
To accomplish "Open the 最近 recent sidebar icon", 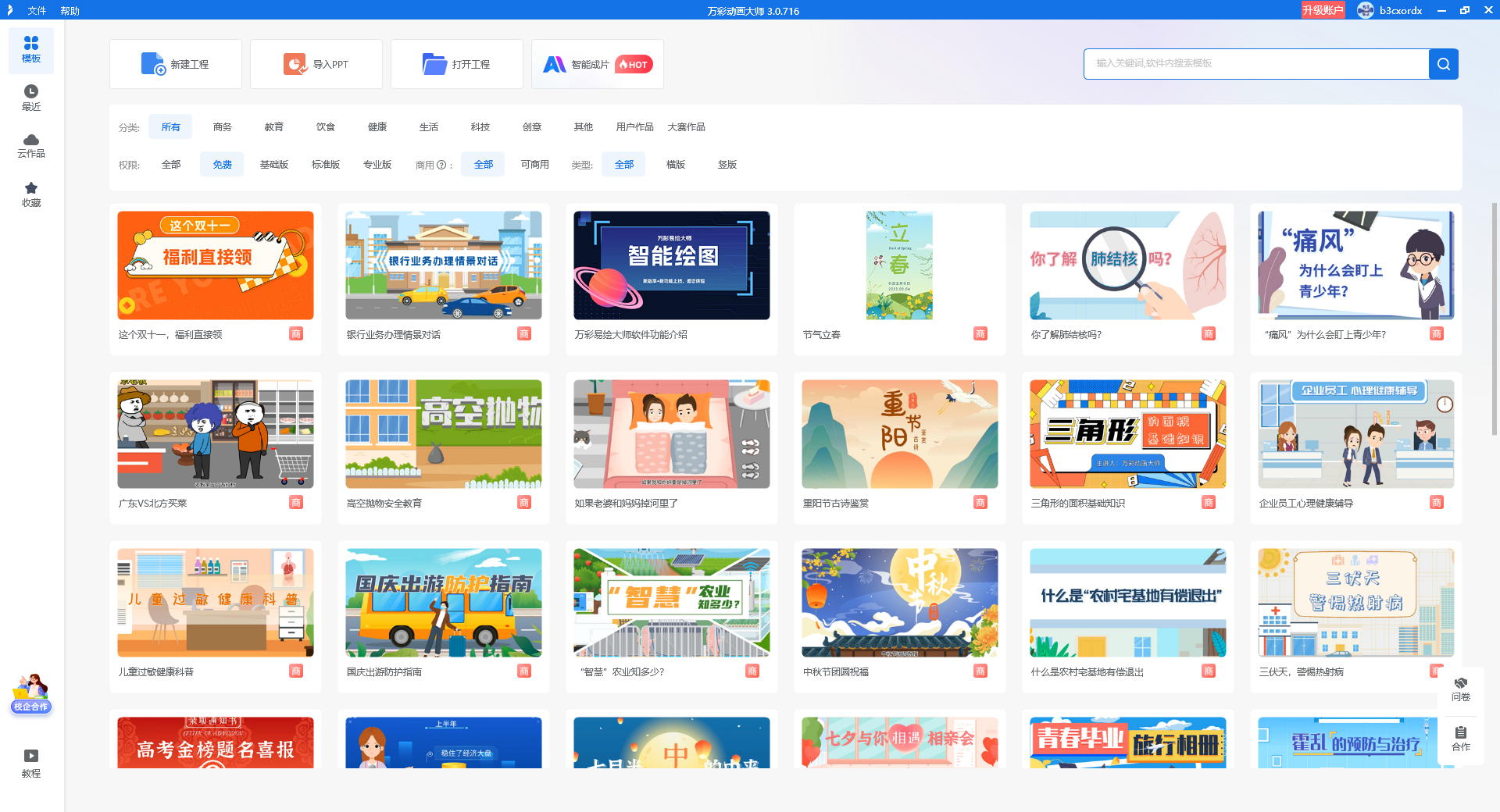I will point(31,98).
